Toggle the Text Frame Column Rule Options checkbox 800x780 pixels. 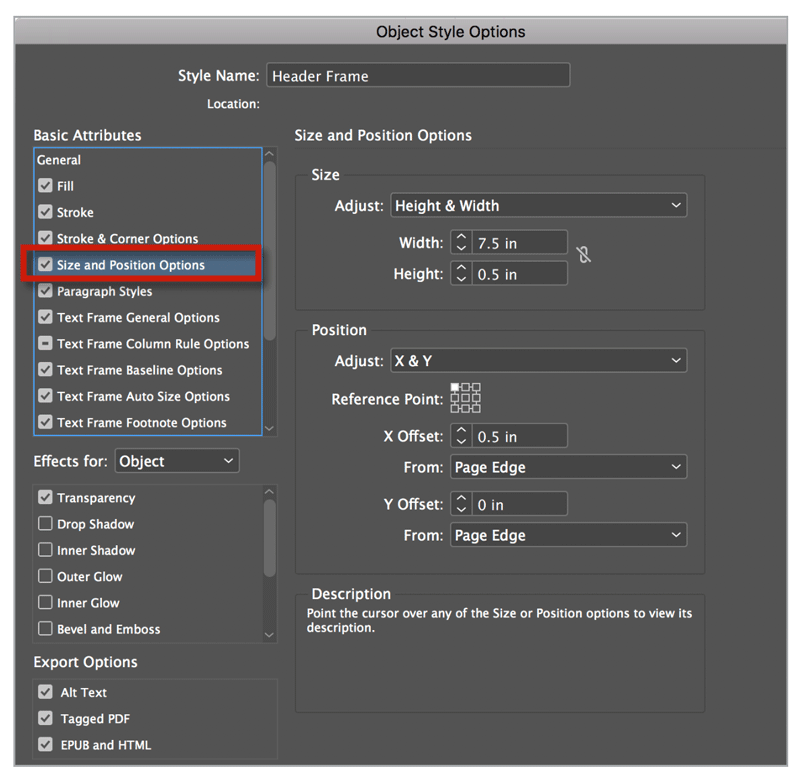click(46, 344)
